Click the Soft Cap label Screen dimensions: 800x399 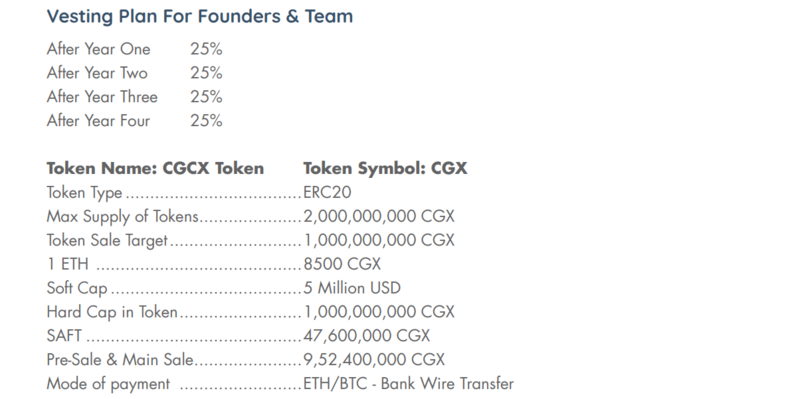[77, 288]
